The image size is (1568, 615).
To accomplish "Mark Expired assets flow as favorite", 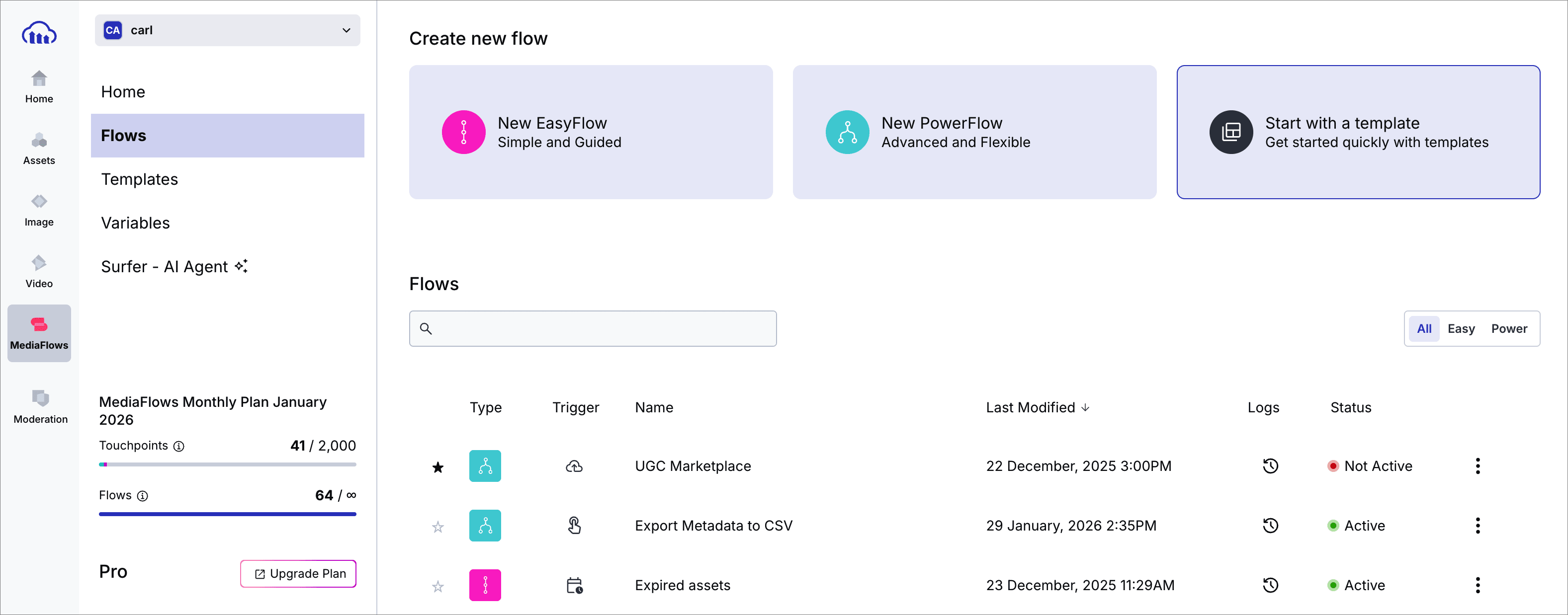I will coord(437,586).
